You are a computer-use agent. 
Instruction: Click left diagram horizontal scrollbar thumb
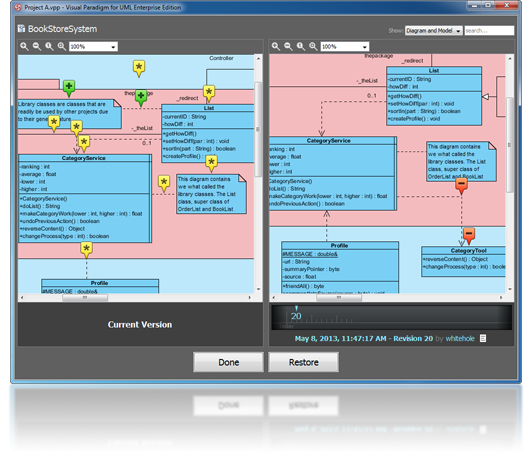85,298
